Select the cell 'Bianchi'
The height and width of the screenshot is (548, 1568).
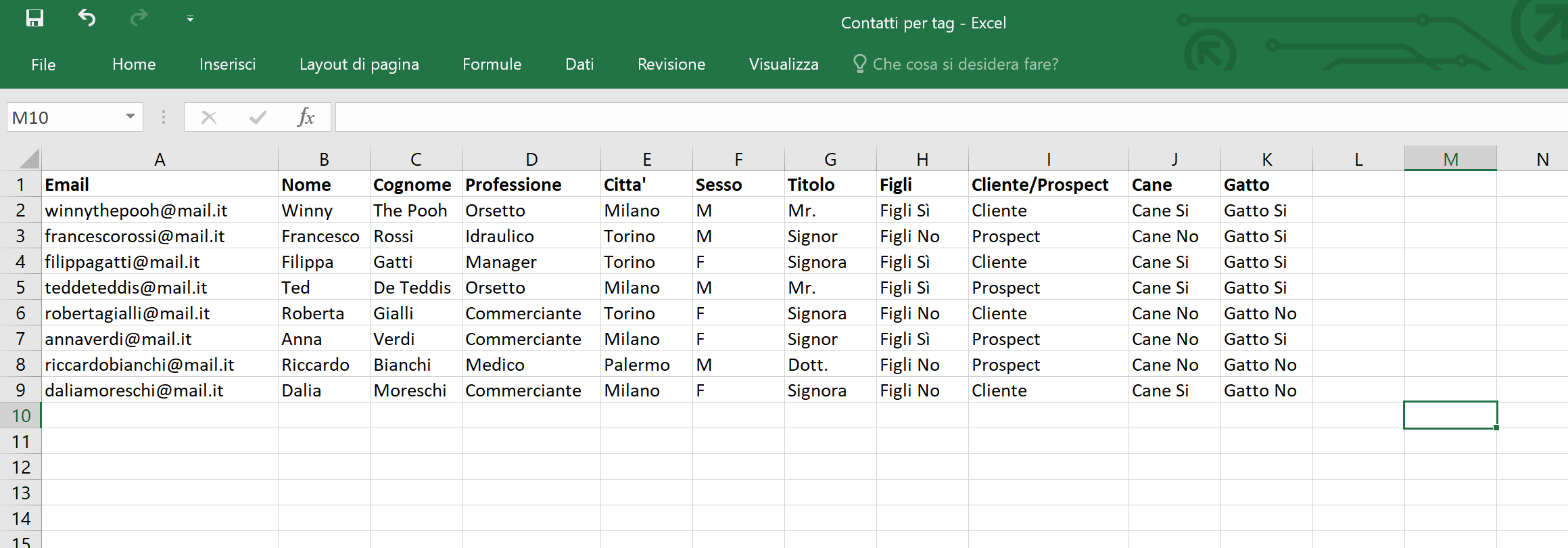416,365
